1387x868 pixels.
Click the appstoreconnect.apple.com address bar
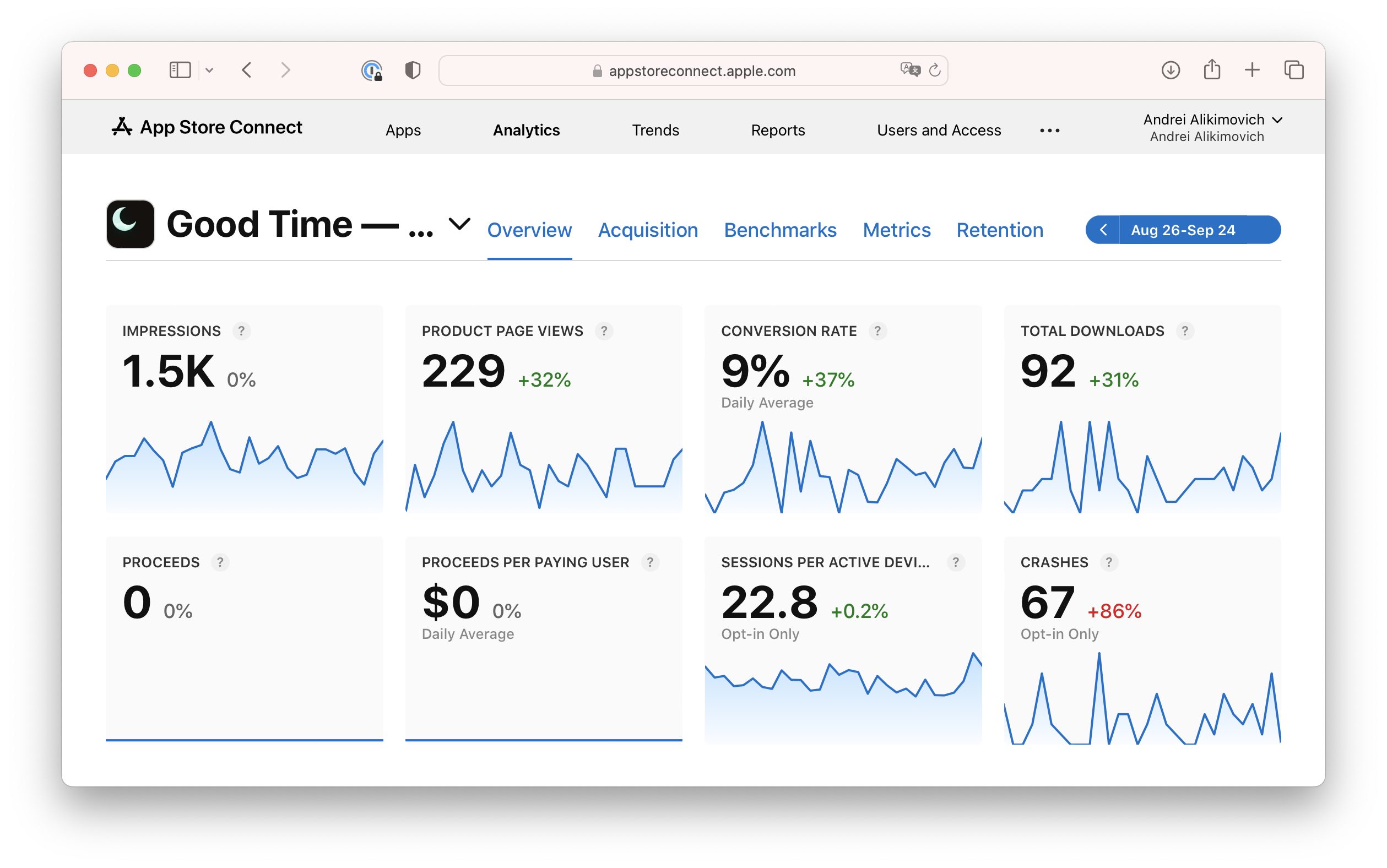point(693,70)
